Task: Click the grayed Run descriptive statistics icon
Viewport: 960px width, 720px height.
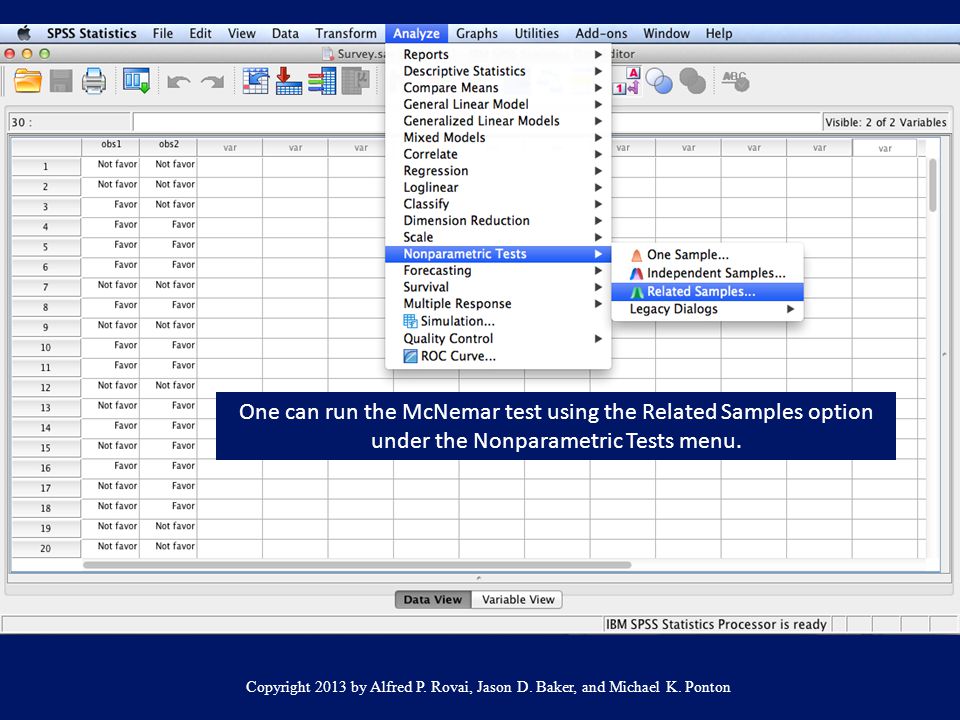Action: click(355, 81)
